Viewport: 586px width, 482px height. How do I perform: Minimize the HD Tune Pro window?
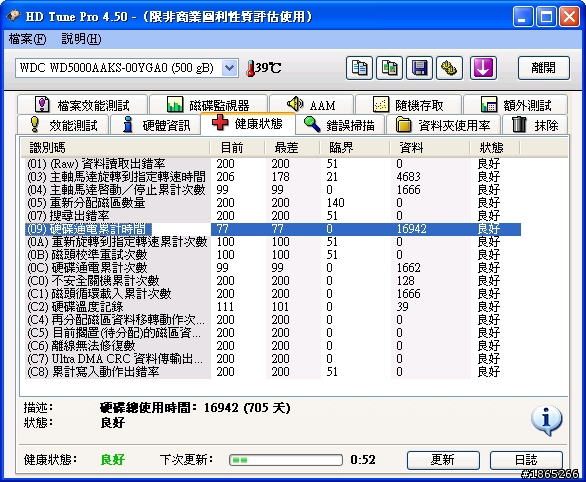tap(522, 16)
